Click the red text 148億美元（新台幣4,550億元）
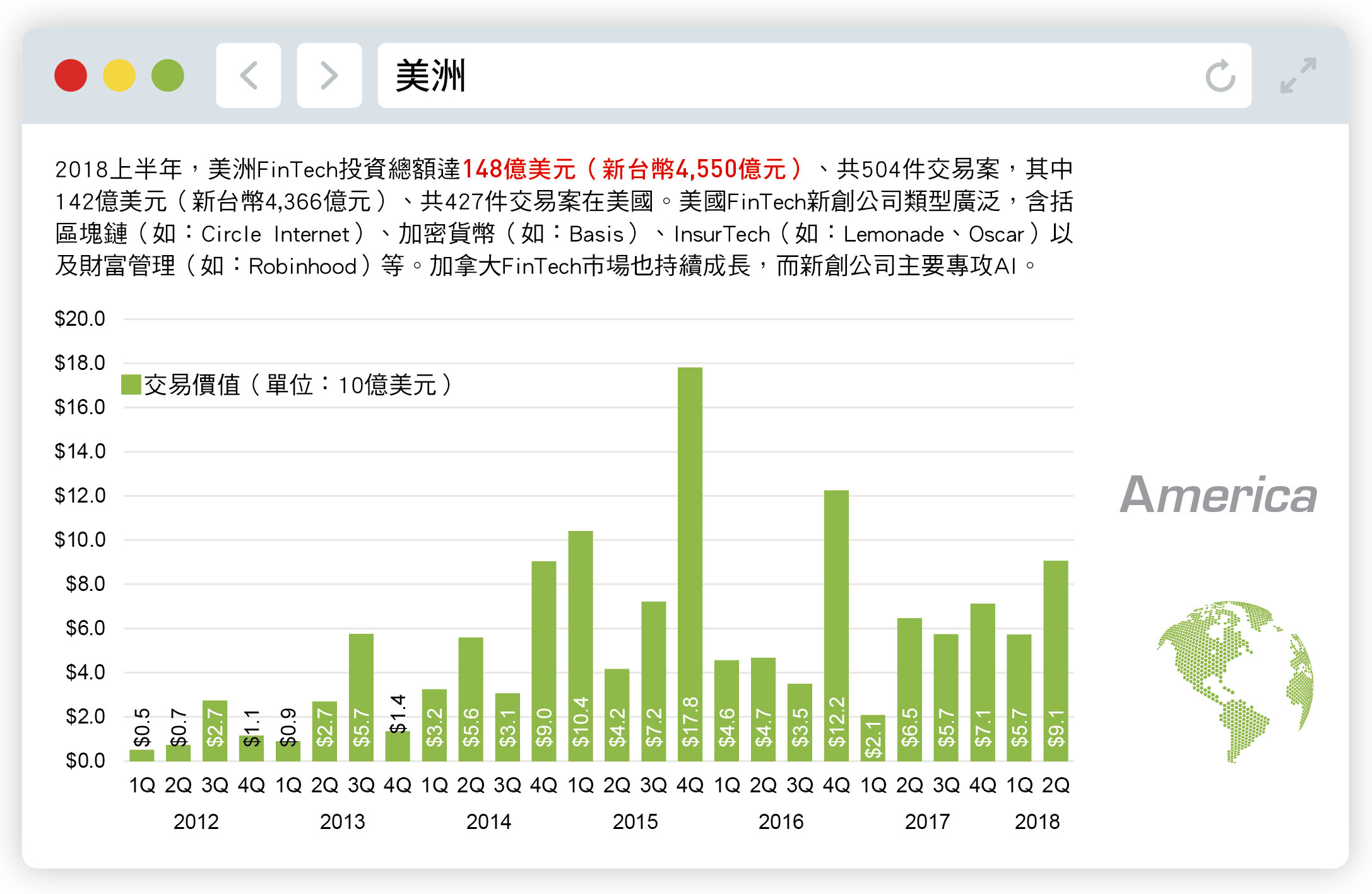The height and width of the screenshot is (894, 1372). point(634,169)
